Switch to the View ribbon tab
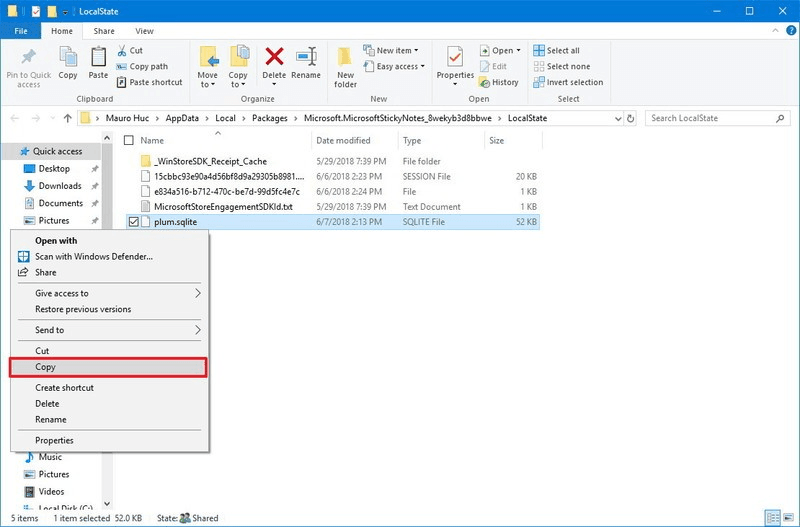The image size is (800, 527). pyautogui.click(x=144, y=31)
